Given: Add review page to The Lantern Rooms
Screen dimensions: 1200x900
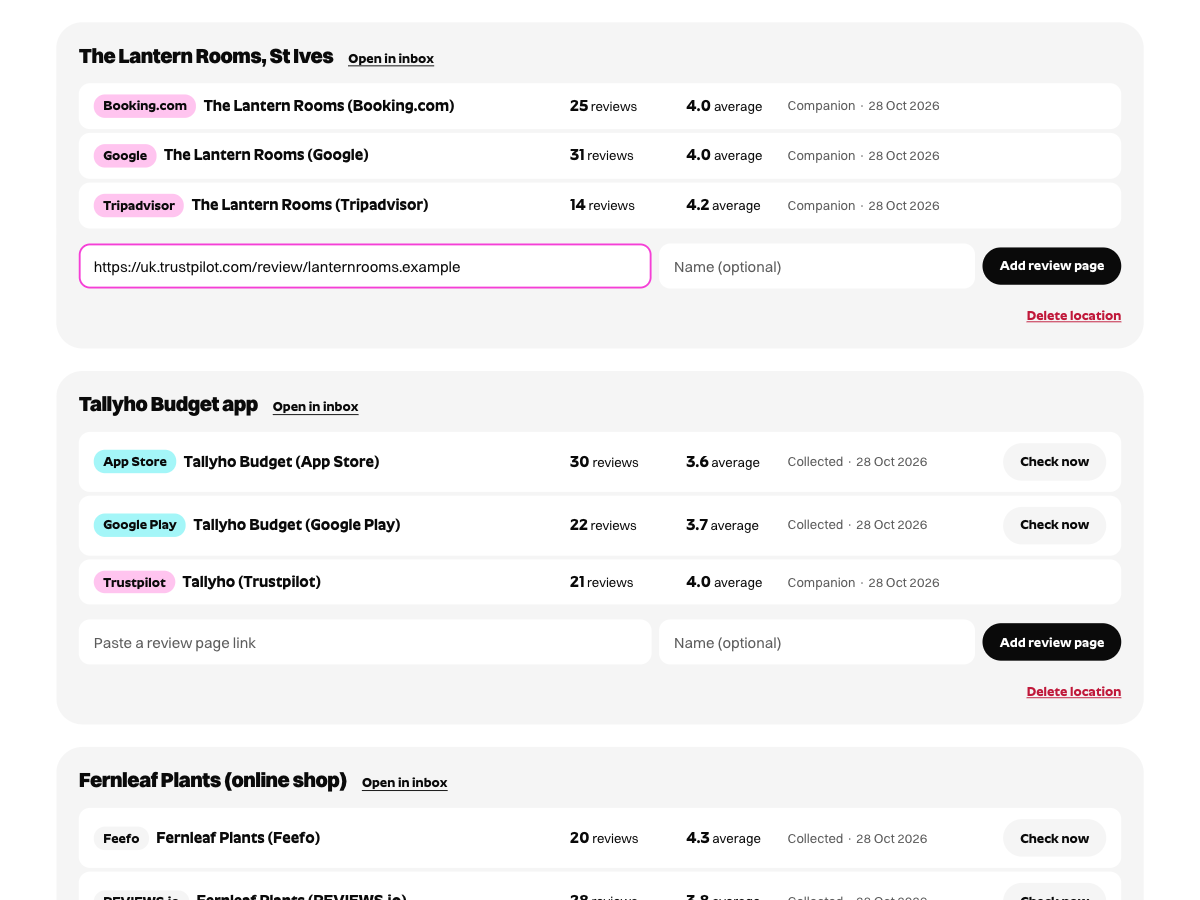Looking at the screenshot, I should click(1052, 266).
